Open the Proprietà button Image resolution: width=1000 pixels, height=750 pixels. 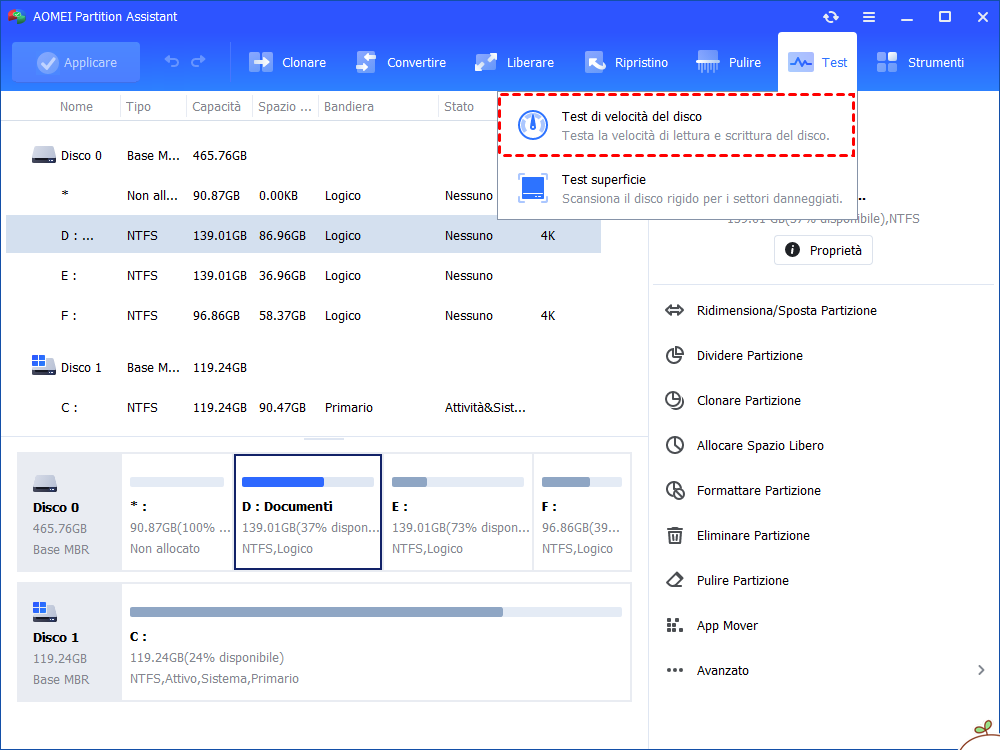pyautogui.click(x=823, y=250)
